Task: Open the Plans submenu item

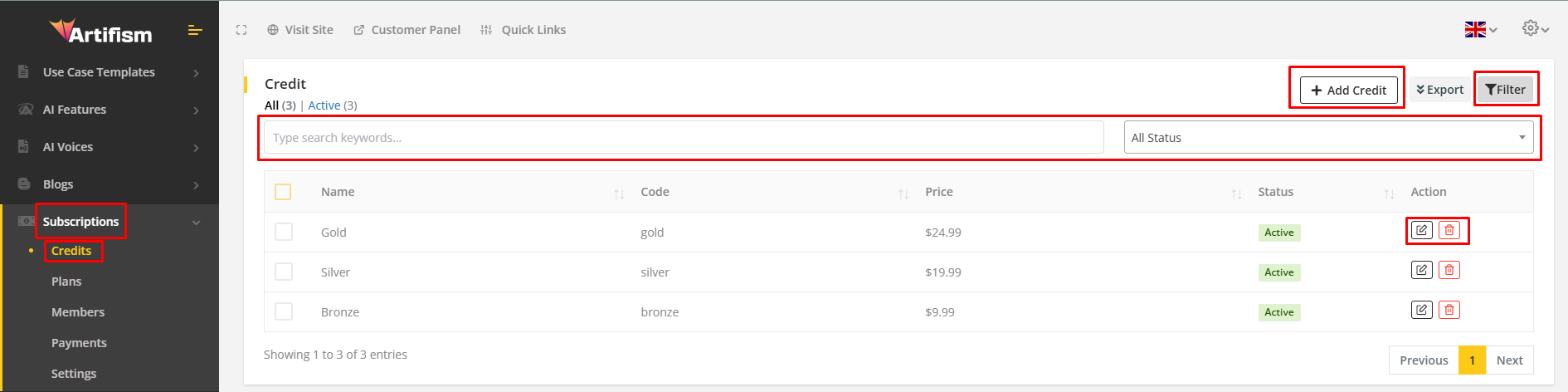Action: (66, 282)
